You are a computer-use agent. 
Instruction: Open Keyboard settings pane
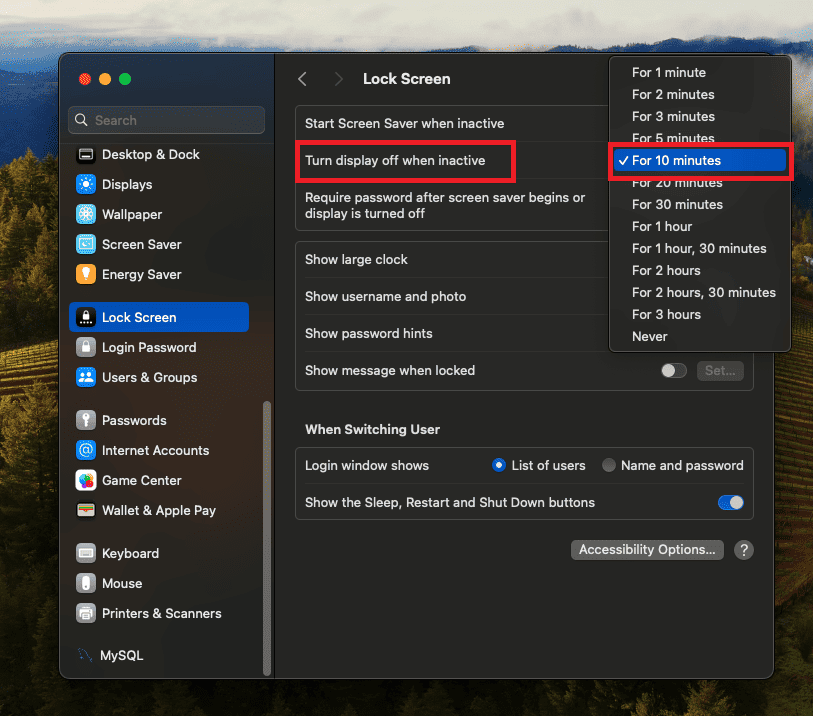159,554
